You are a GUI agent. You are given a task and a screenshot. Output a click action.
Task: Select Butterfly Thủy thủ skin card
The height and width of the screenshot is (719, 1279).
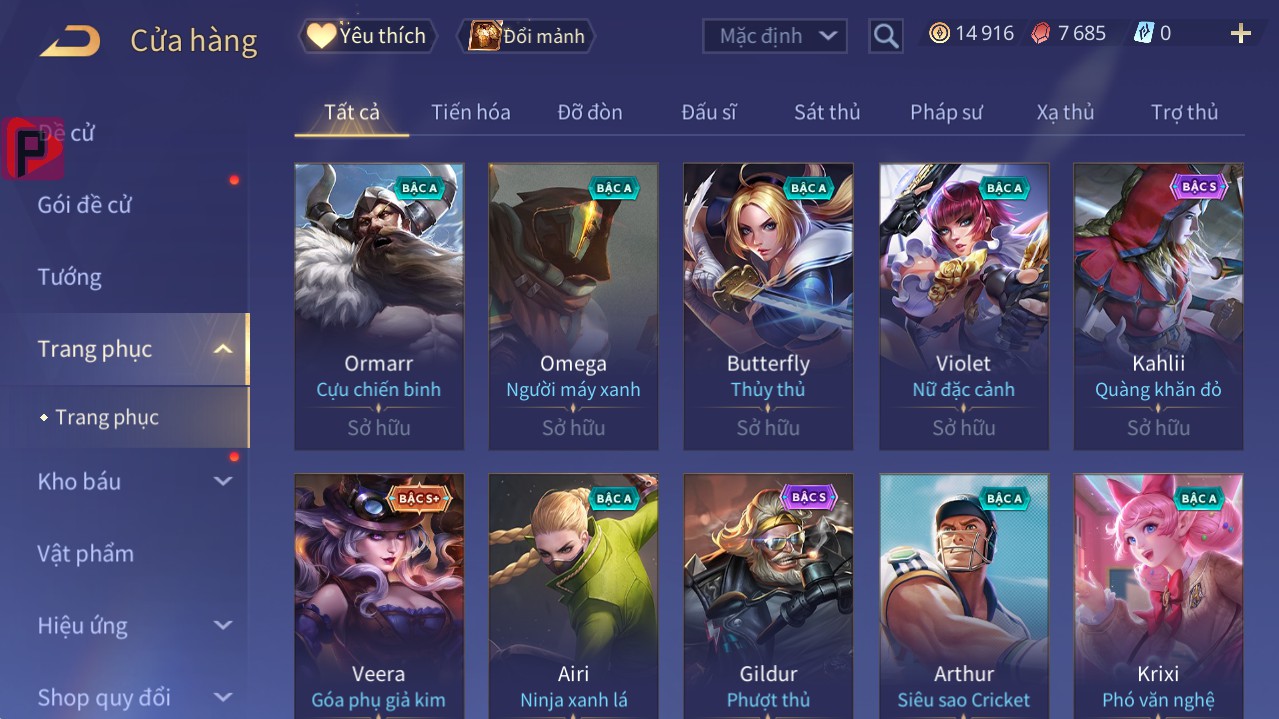click(768, 307)
